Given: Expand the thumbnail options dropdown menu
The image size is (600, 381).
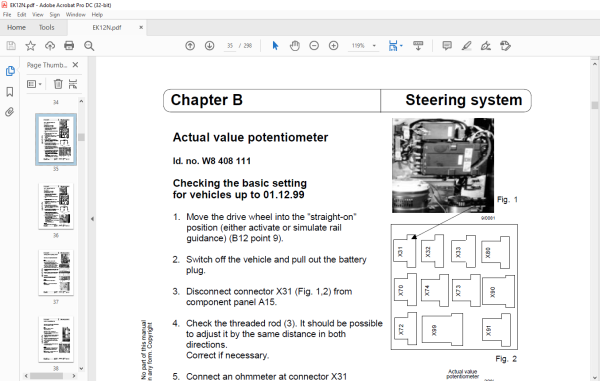Looking at the screenshot, I should pyautogui.click(x=34, y=84).
